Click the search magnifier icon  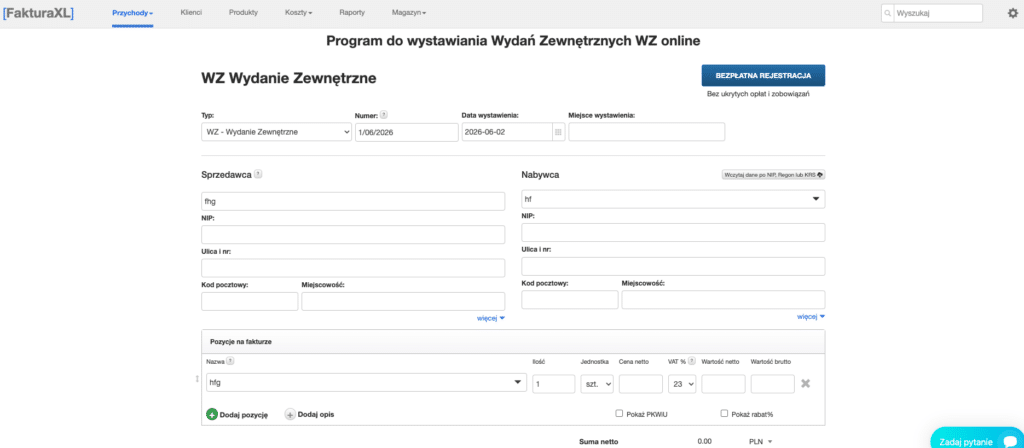click(887, 13)
